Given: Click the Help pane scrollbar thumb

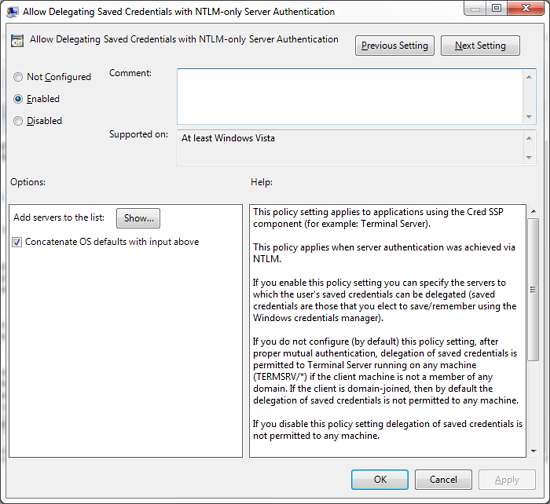Looking at the screenshot, I should [x=533, y=289].
